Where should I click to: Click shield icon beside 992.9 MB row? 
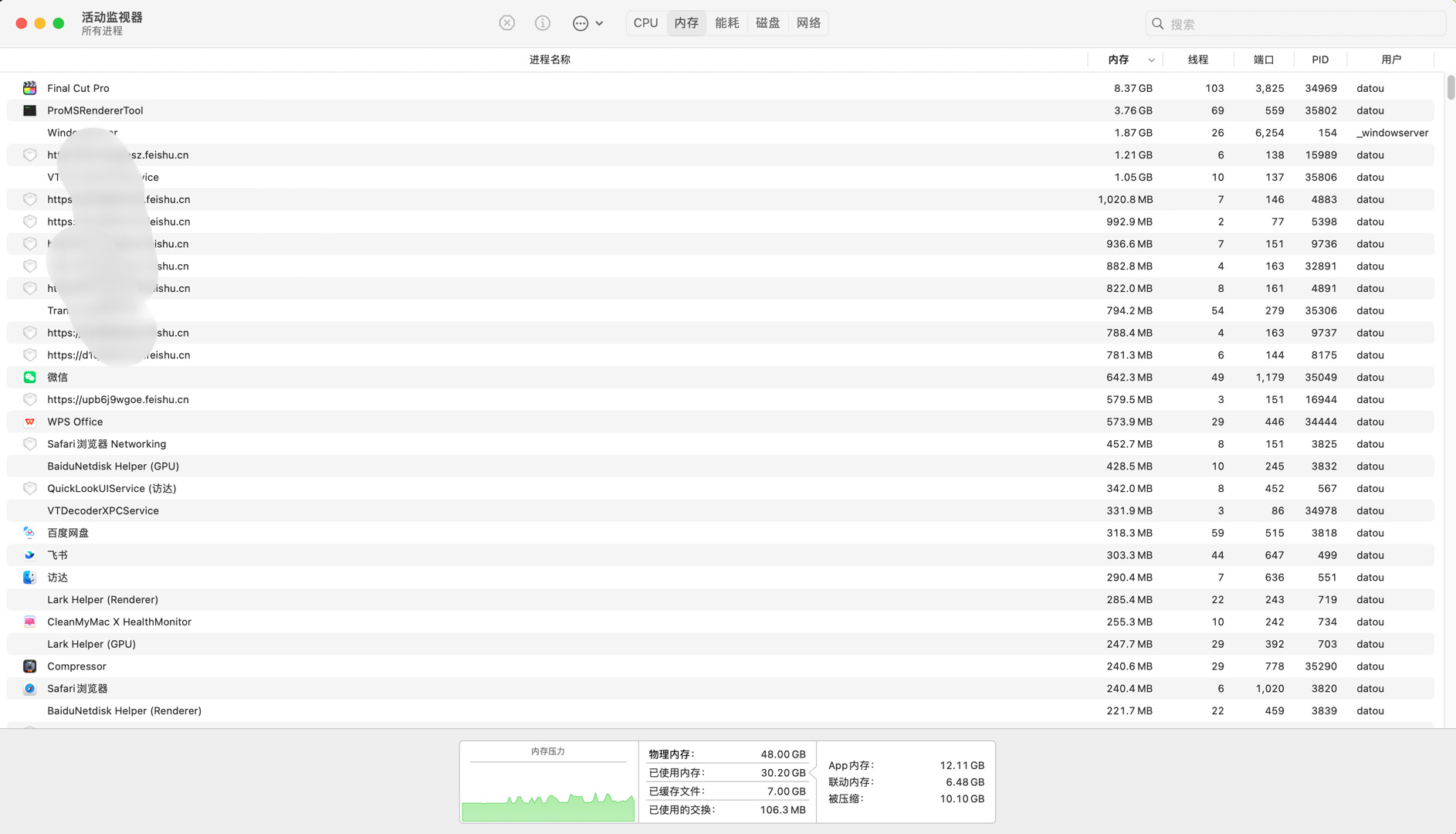pyautogui.click(x=29, y=222)
